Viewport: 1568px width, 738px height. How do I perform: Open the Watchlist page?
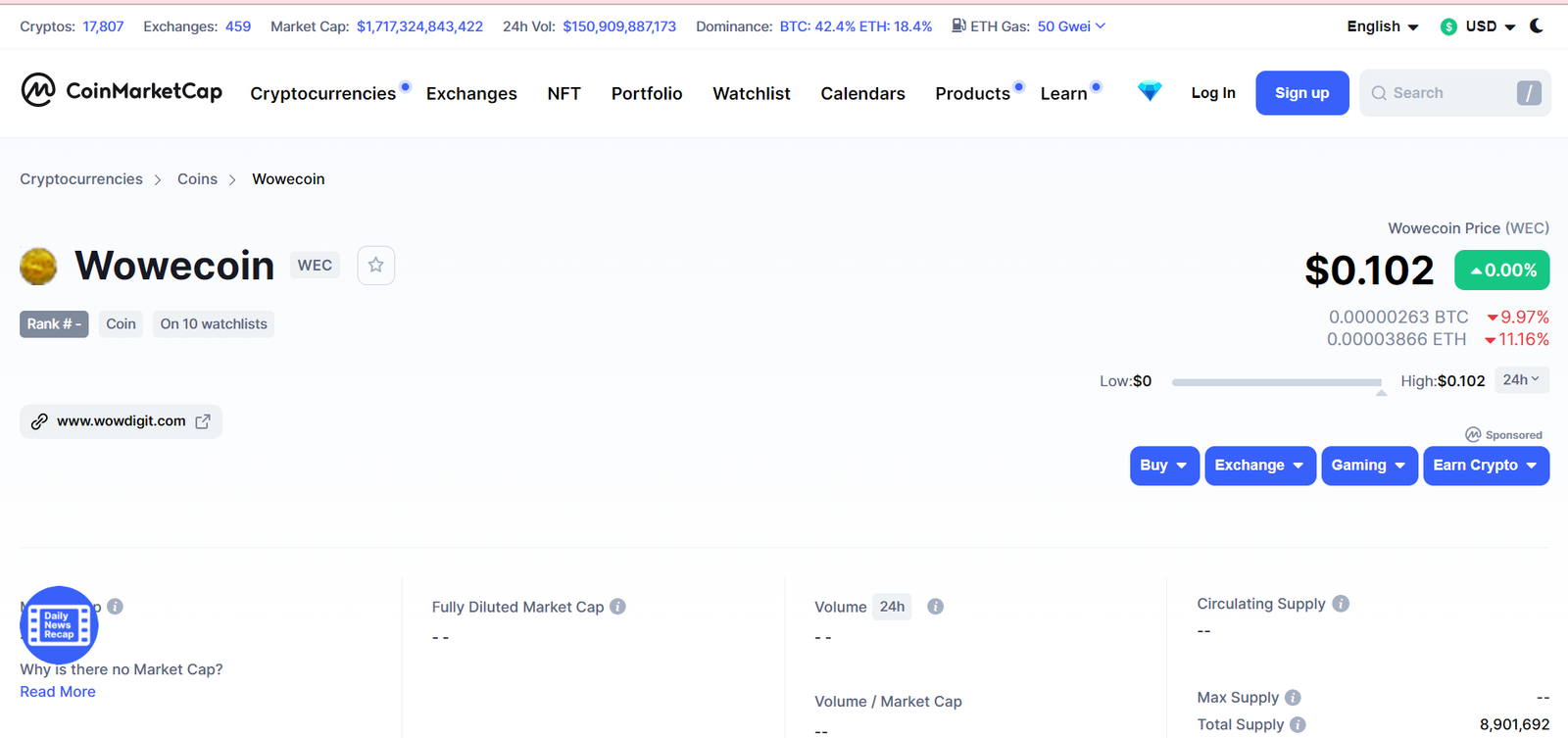[752, 93]
